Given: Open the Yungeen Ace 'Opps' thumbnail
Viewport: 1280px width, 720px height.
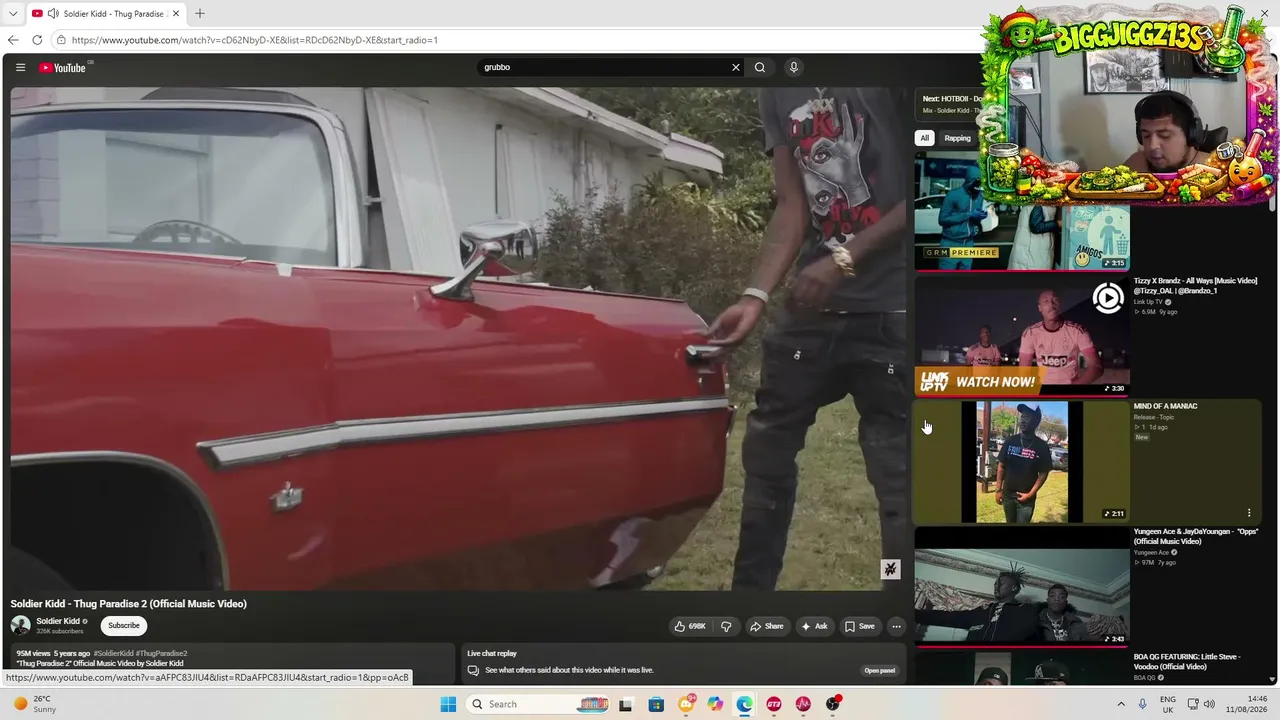Looking at the screenshot, I should [x=1022, y=587].
